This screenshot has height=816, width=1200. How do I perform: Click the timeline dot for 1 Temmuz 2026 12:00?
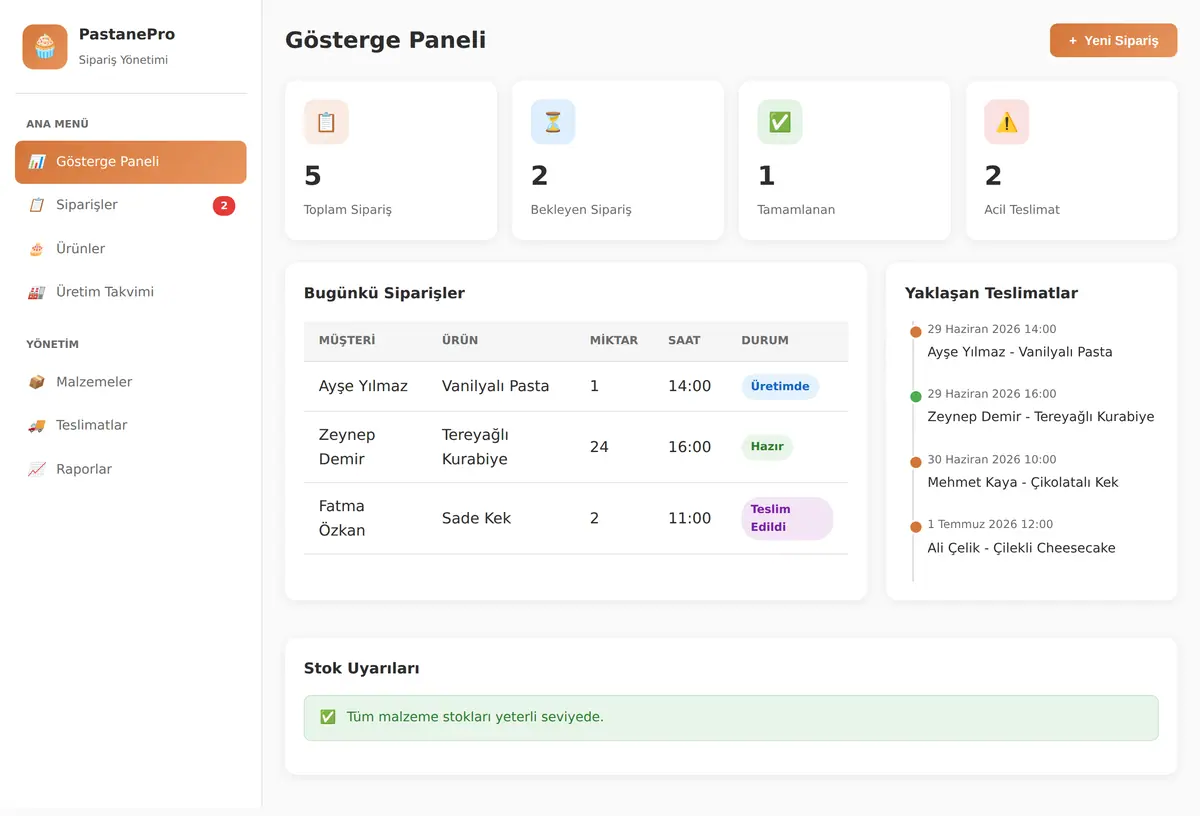[916, 527]
